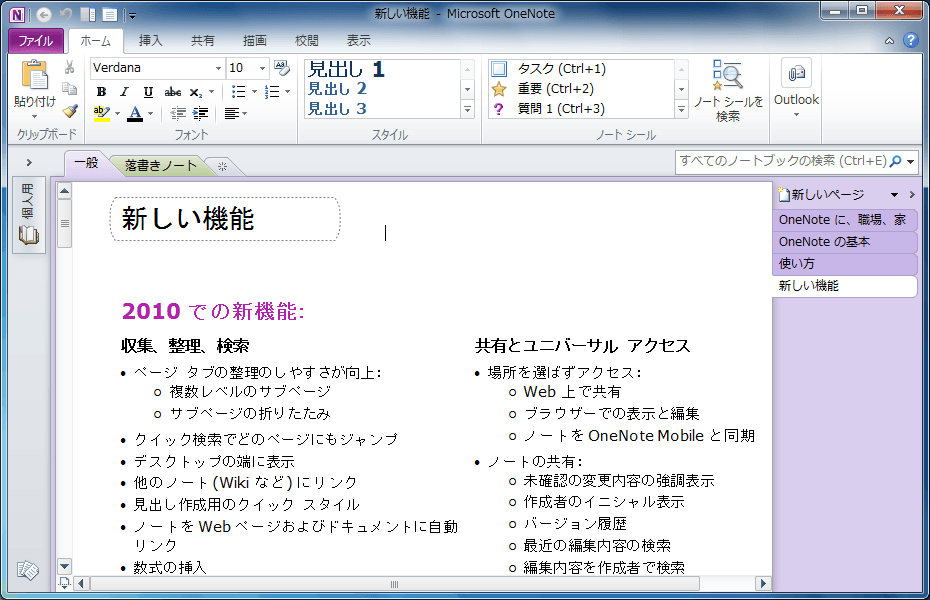Open the font size 10 dropdown
930x600 pixels.
(x=262, y=68)
